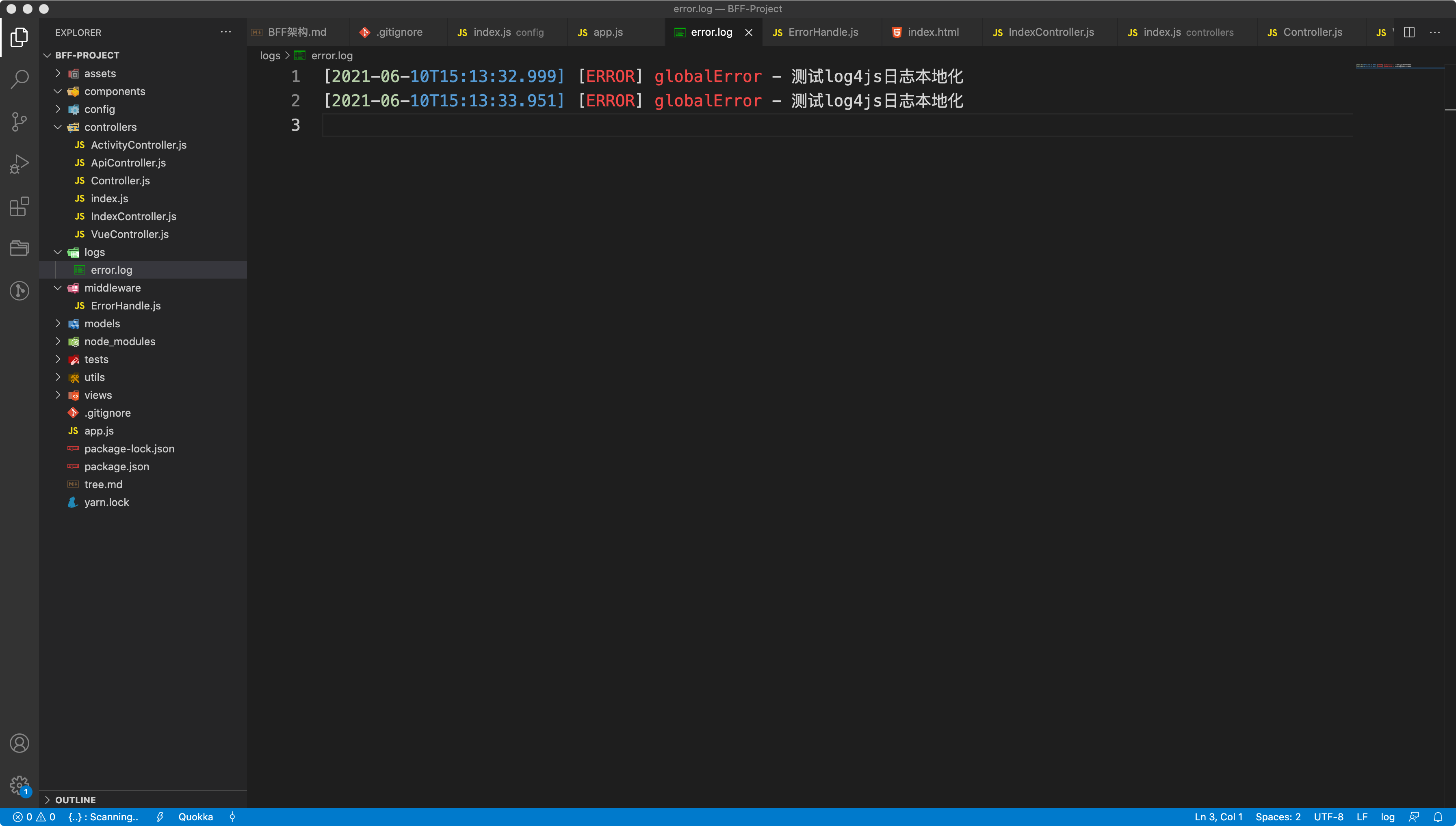Switch to the ErrorHandle.js tab
The width and height of the screenshot is (1456, 826).
[x=822, y=32]
